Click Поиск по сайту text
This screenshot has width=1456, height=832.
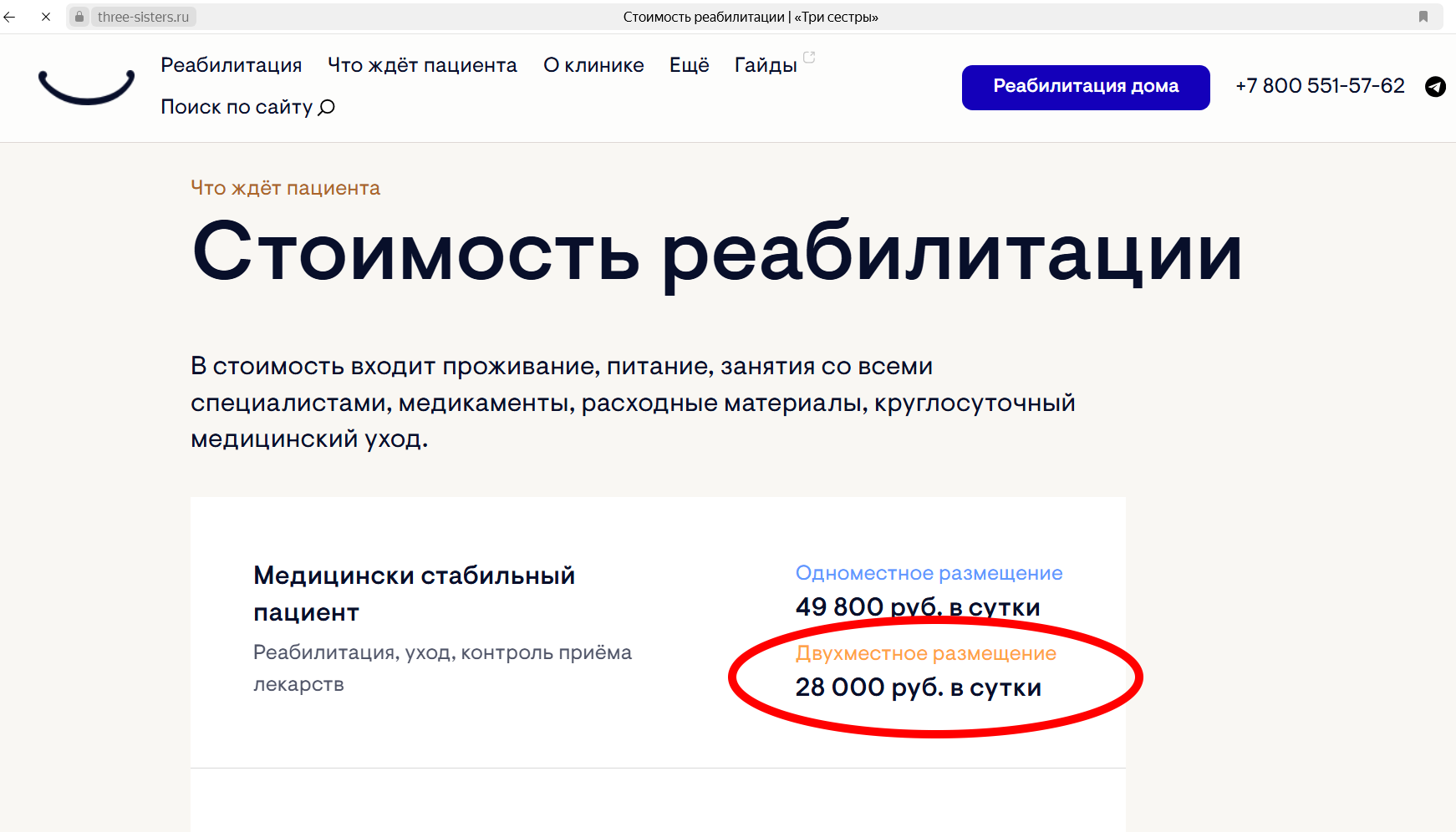click(x=237, y=107)
